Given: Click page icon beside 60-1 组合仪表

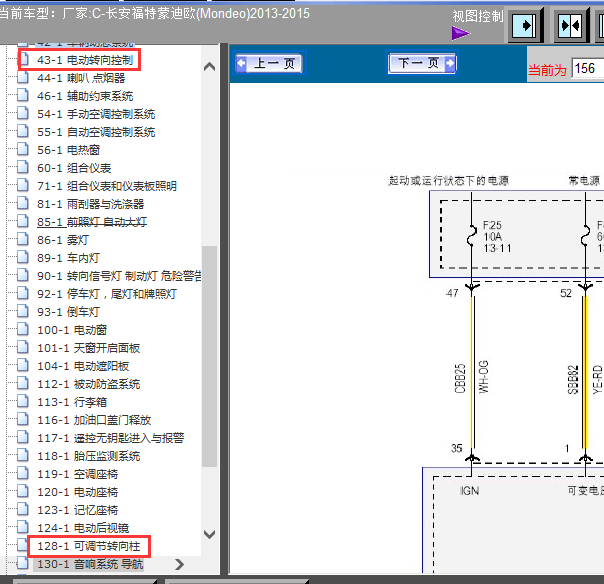Looking at the screenshot, I should 23,167.
